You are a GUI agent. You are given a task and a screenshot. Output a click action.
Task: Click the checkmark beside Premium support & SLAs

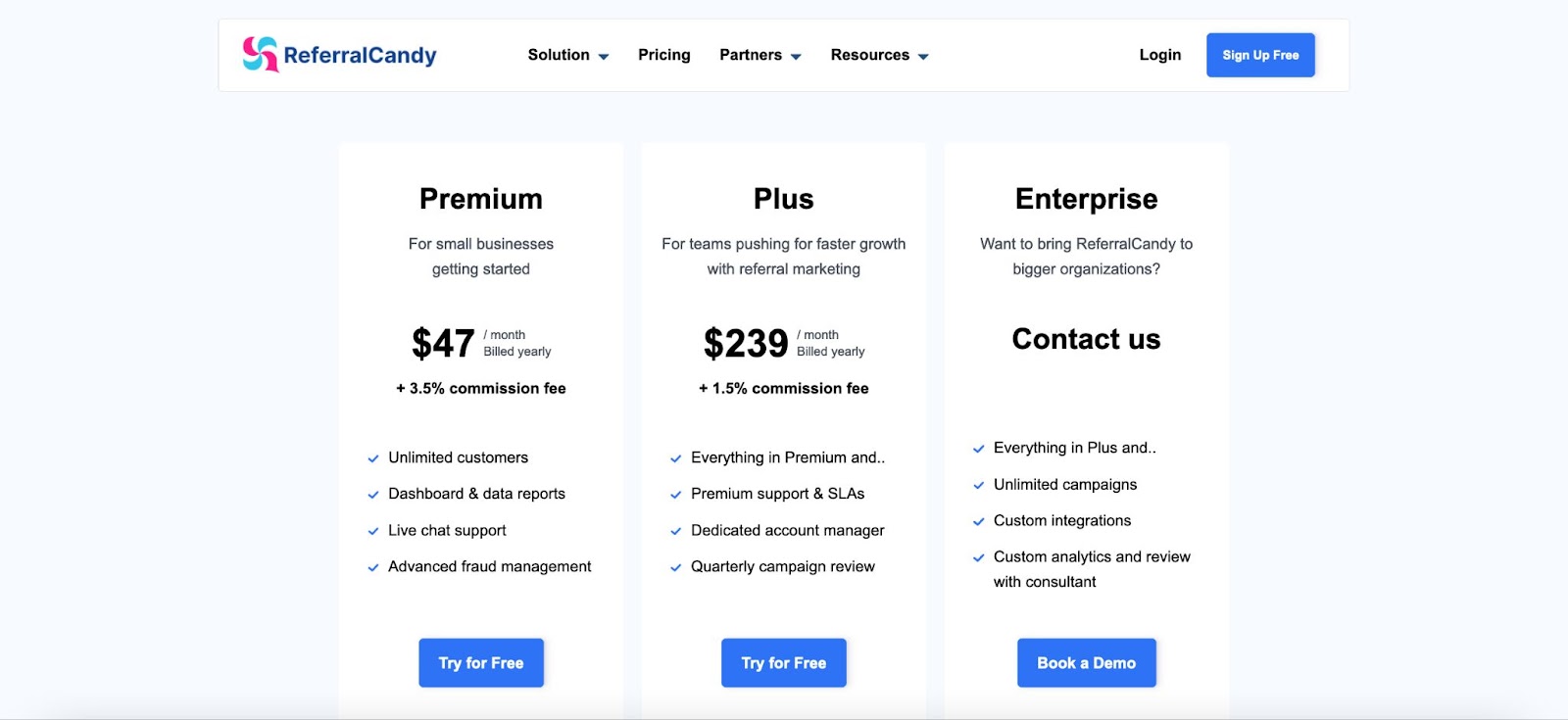(675, 495)
